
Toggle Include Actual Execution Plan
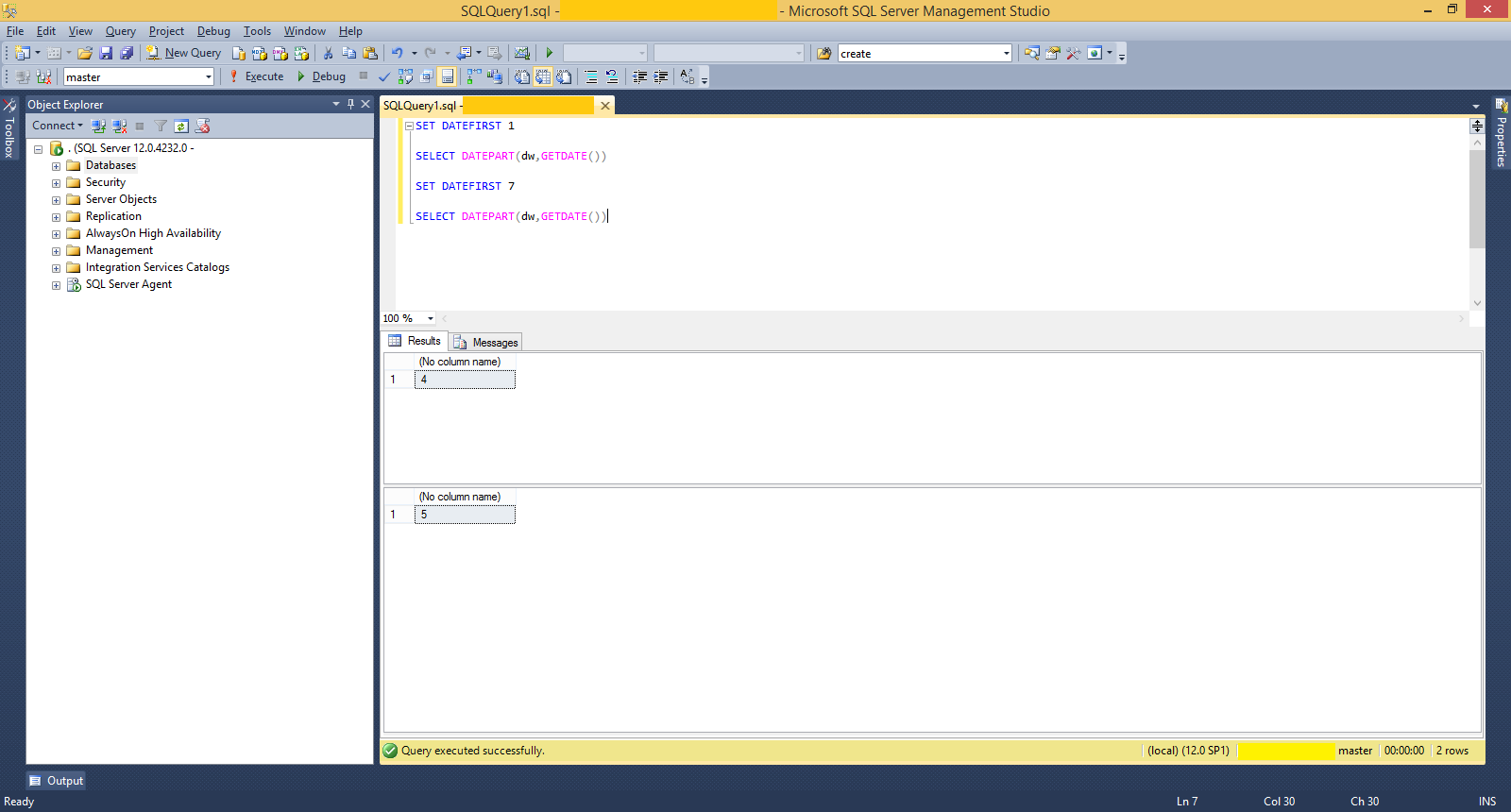click(x=473, y=76)
